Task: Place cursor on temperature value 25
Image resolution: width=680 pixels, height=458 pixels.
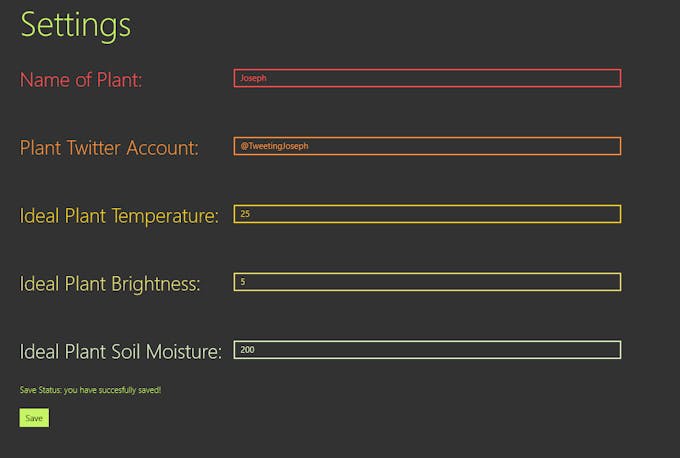Action: click(245, 214)
